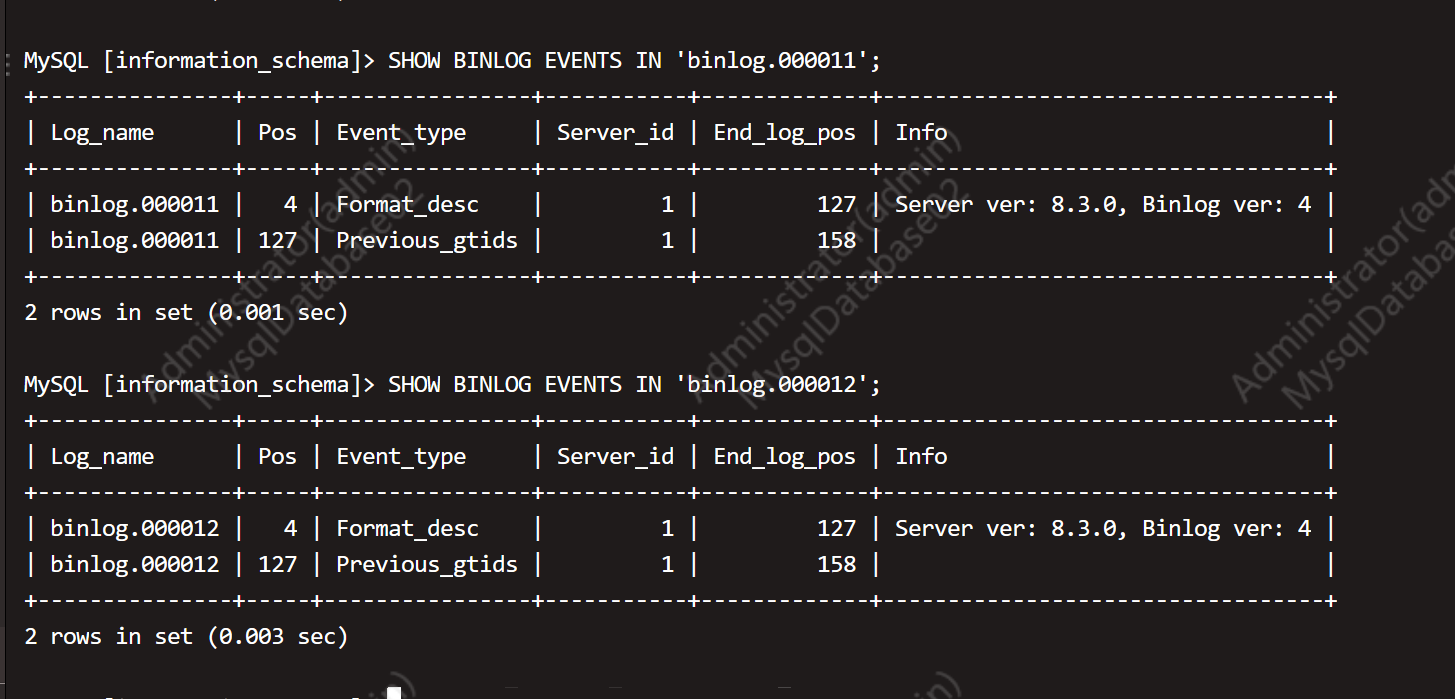1455x699 pixels.
Task: Click End_log_pos header in the second table
Action: pos(784,457)
